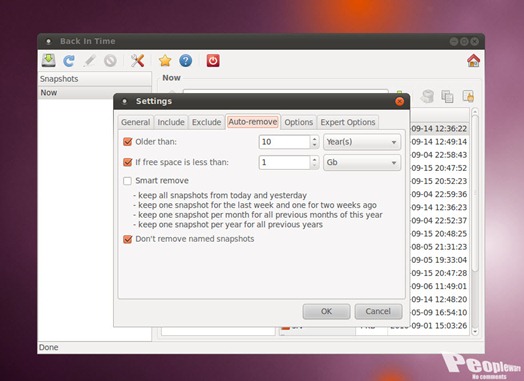
Task: Enable Smart remove
Action: click(x=127, y=181)
